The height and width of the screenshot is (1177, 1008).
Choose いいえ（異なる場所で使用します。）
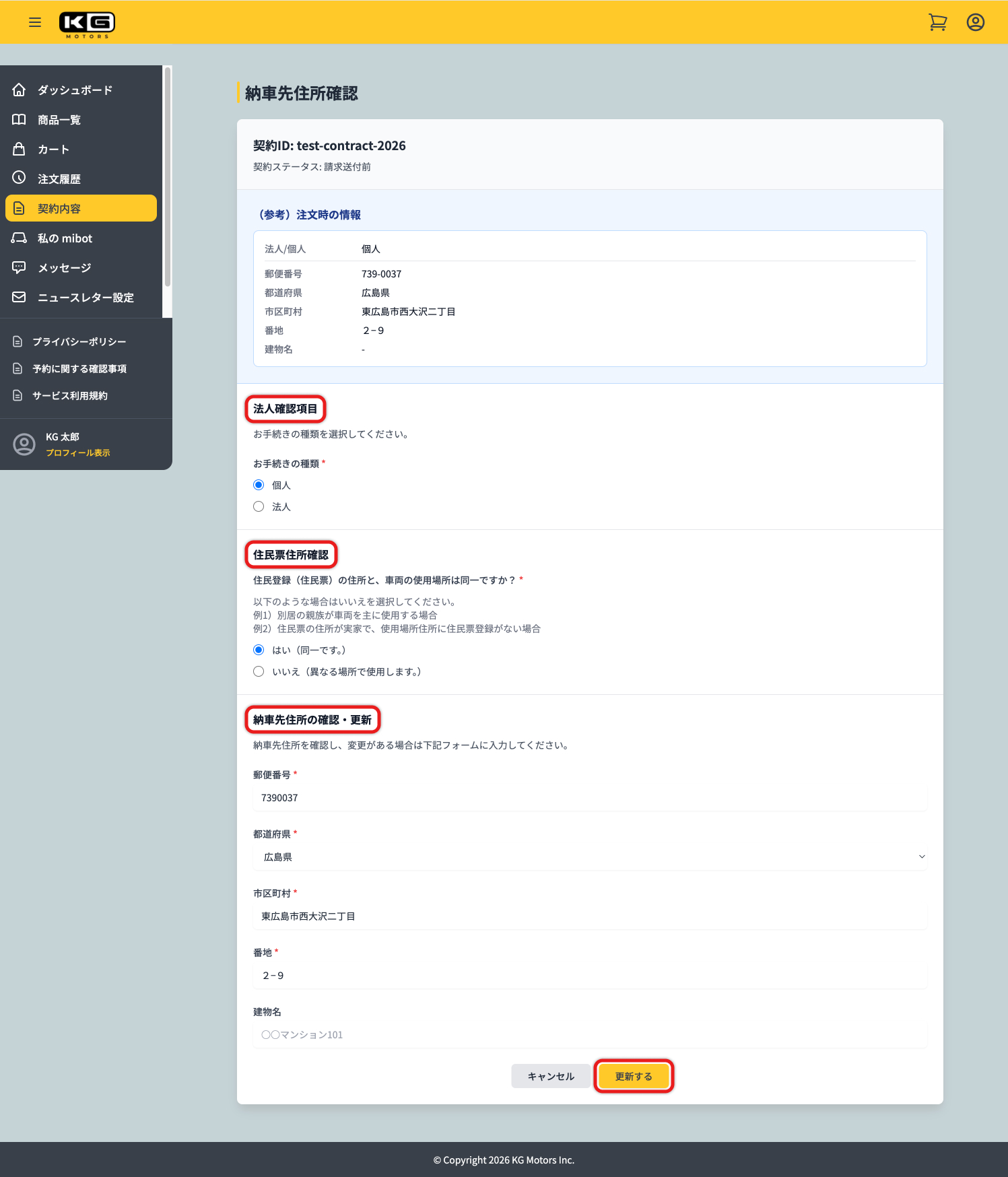(259, 671)
